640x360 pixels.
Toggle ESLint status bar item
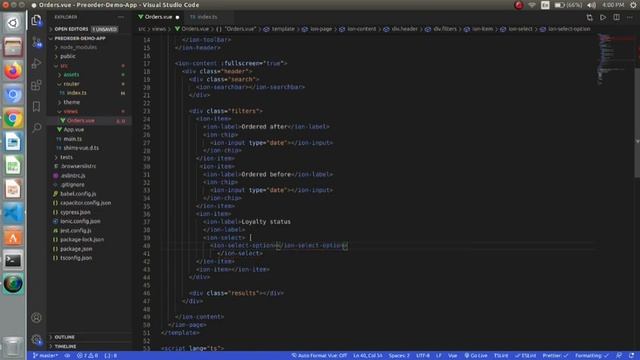tap(526, 356)
